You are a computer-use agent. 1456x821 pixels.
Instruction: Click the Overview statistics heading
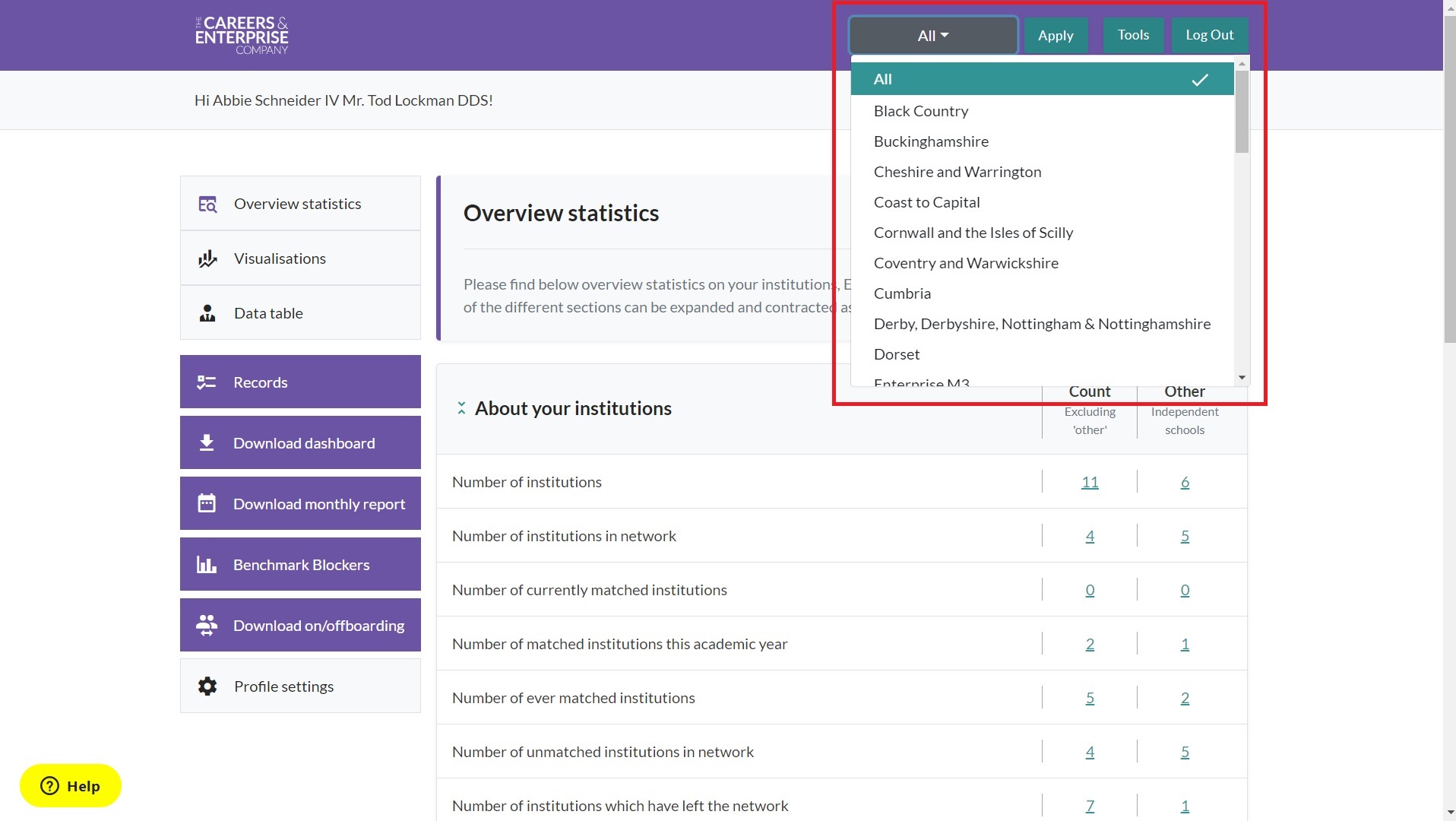tap(561, 213)
